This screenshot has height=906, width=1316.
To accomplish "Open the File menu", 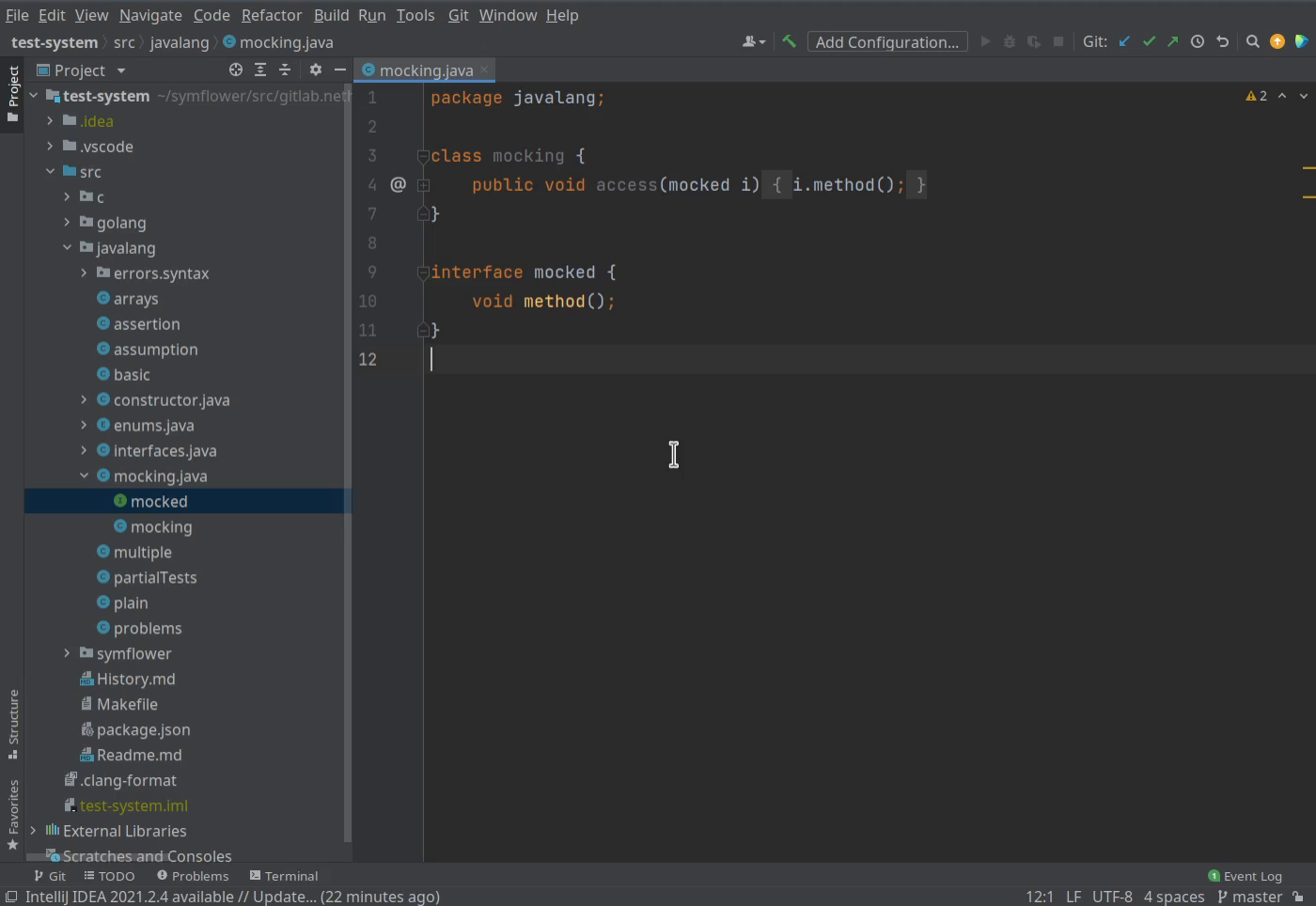I will pos(17,15).
